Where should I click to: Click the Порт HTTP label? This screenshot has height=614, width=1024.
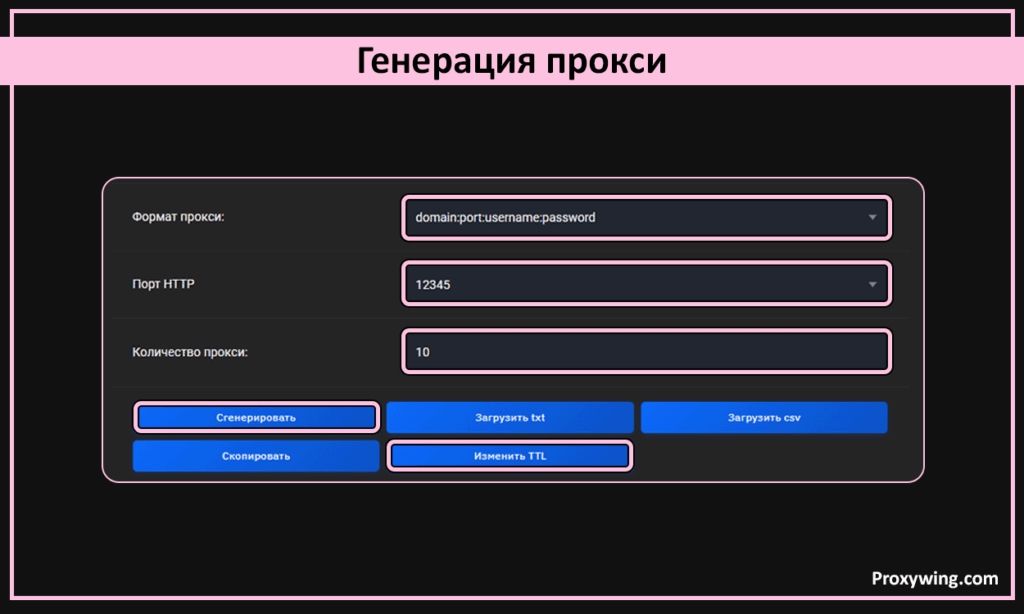point(163,284)
